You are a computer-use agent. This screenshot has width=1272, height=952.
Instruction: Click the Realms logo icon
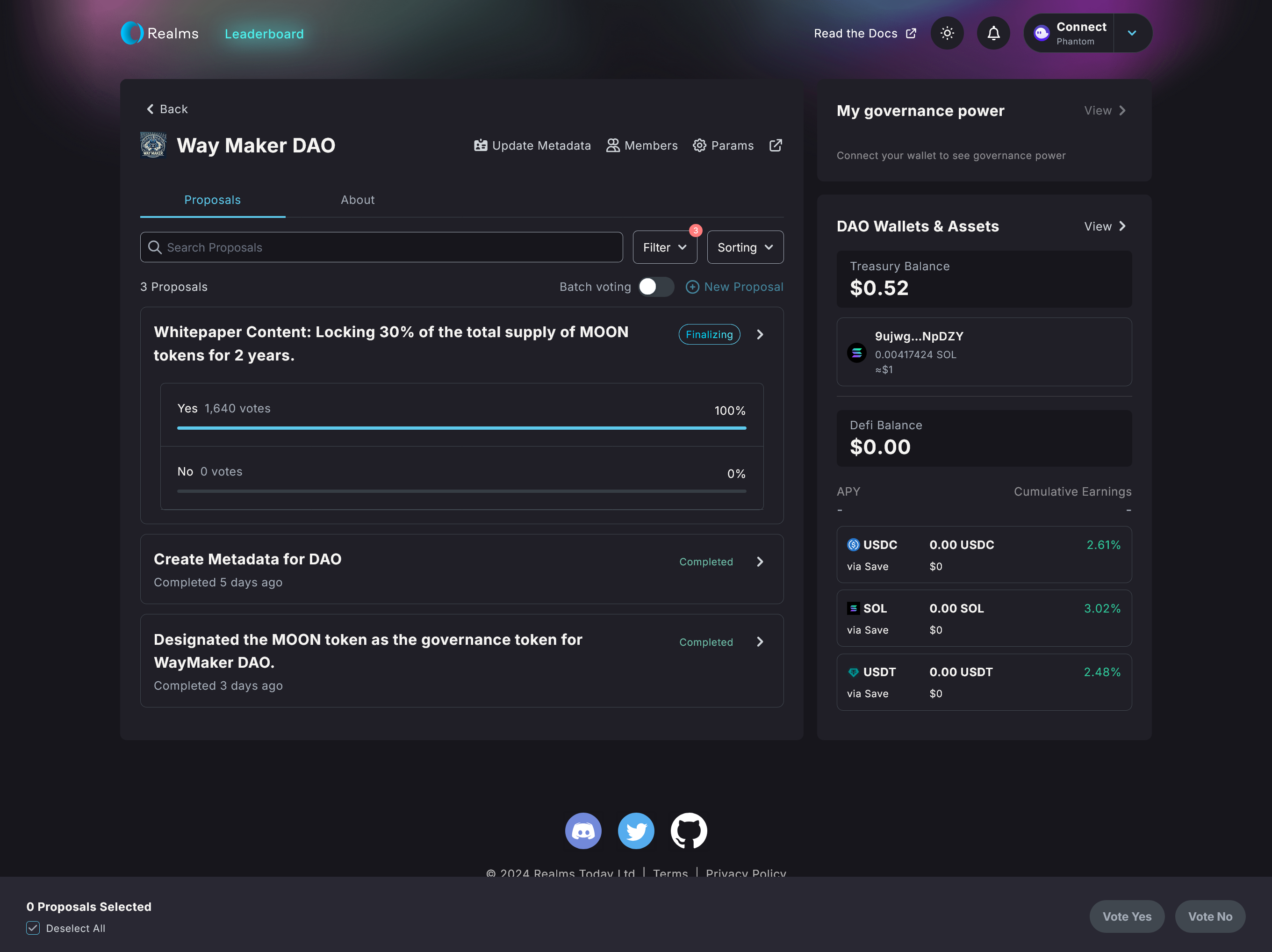coord(132,33)
